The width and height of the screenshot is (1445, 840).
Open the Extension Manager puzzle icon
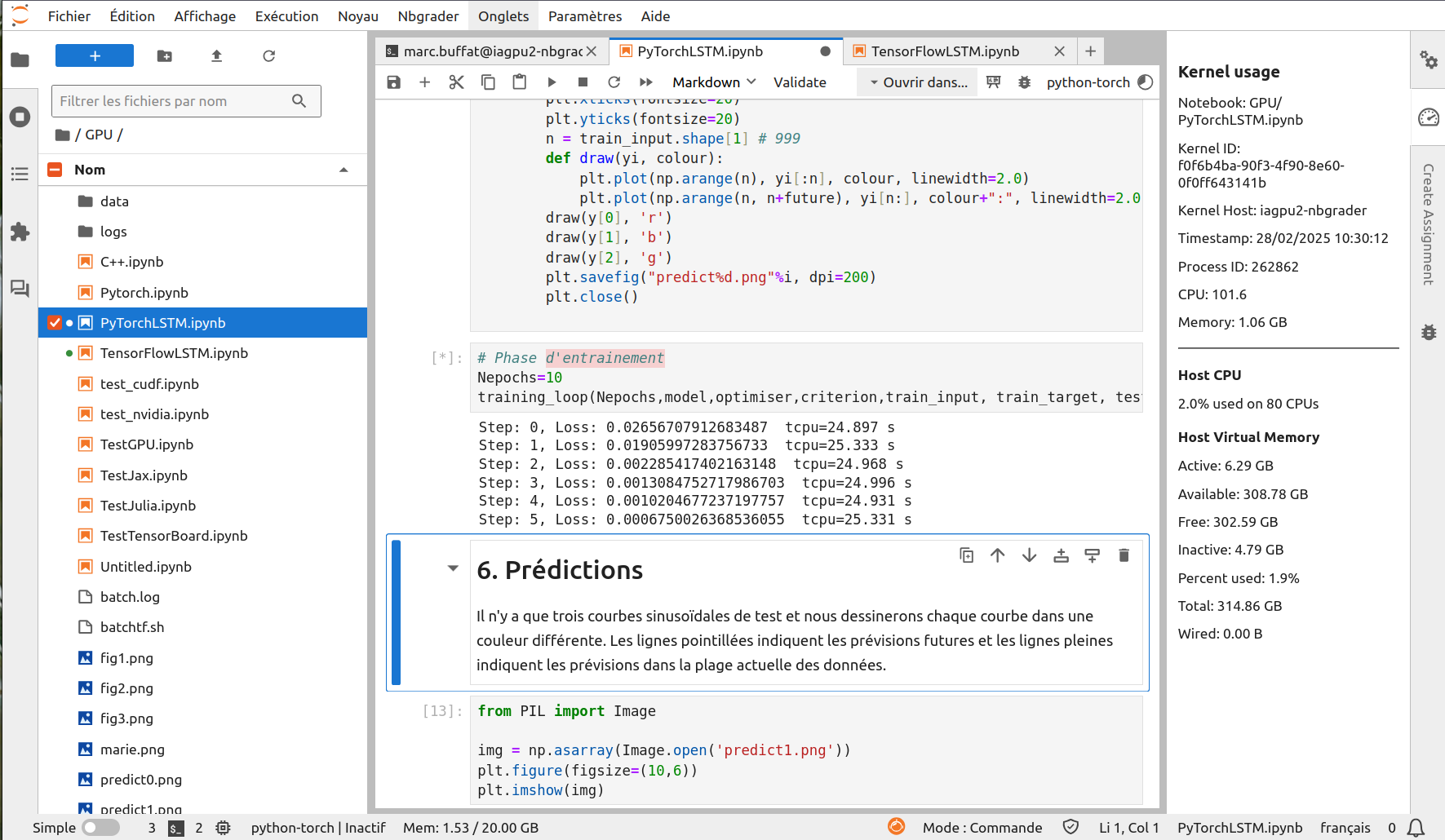[x=20, y=232]
